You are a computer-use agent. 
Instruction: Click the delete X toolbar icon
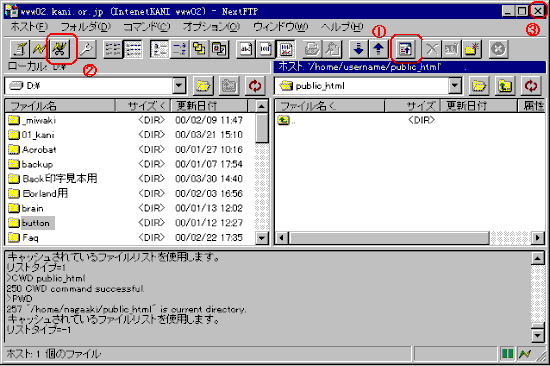point(432,49)
